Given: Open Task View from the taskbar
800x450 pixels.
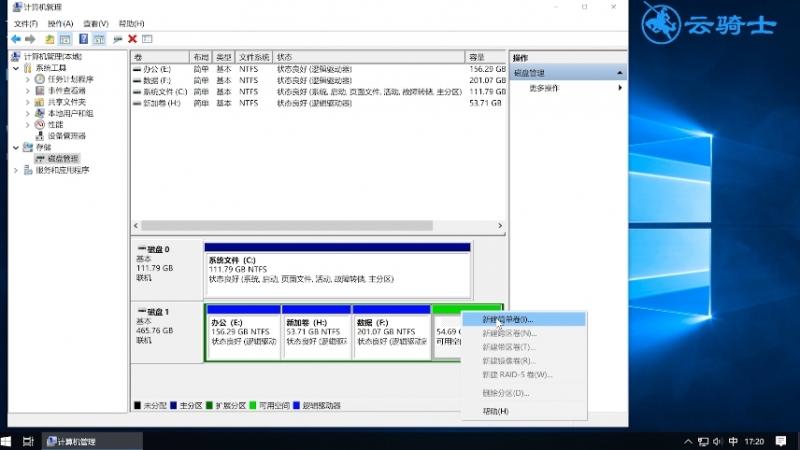Looking at the screenshot, I should (x=29, y=441).
